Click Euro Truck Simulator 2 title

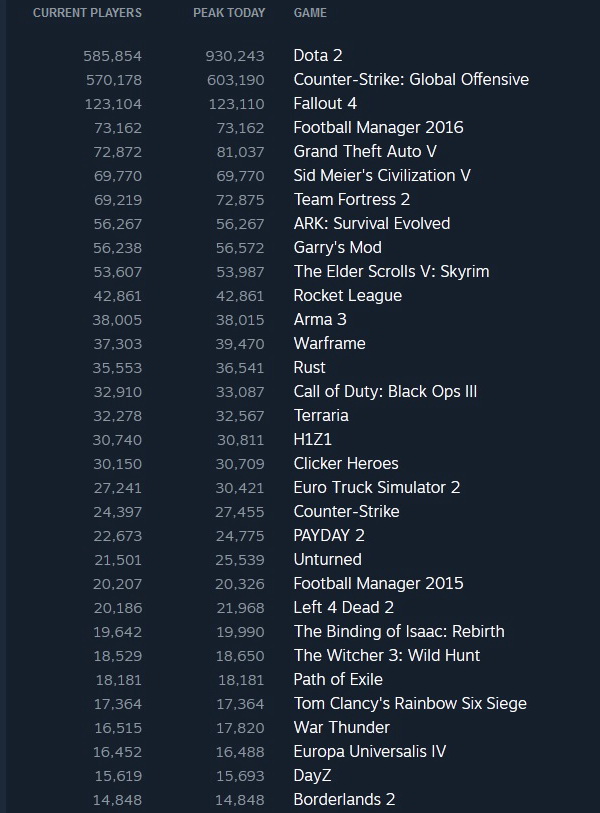[377, 487]
